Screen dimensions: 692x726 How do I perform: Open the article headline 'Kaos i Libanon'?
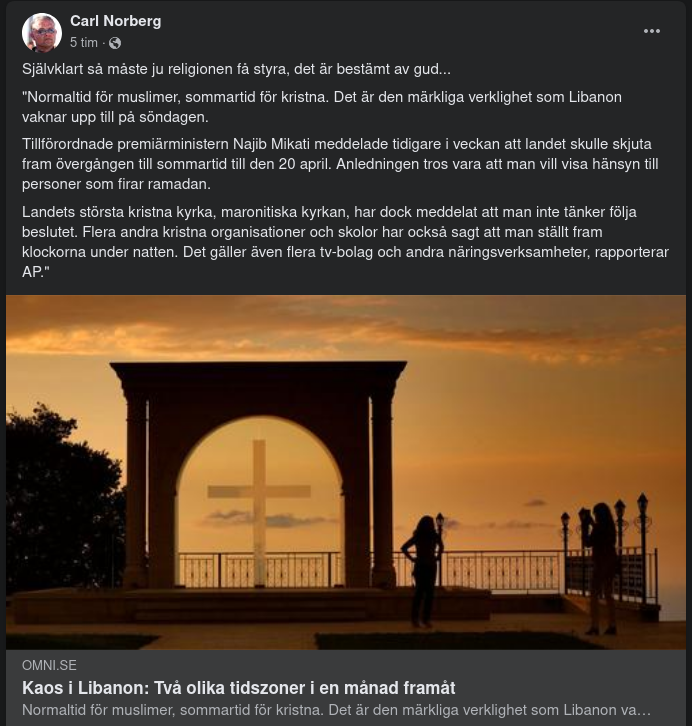click(238, 688)
